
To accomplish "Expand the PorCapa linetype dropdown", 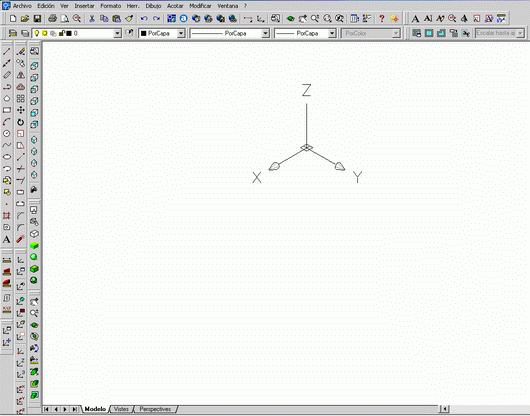I will (x=265, y=33).
